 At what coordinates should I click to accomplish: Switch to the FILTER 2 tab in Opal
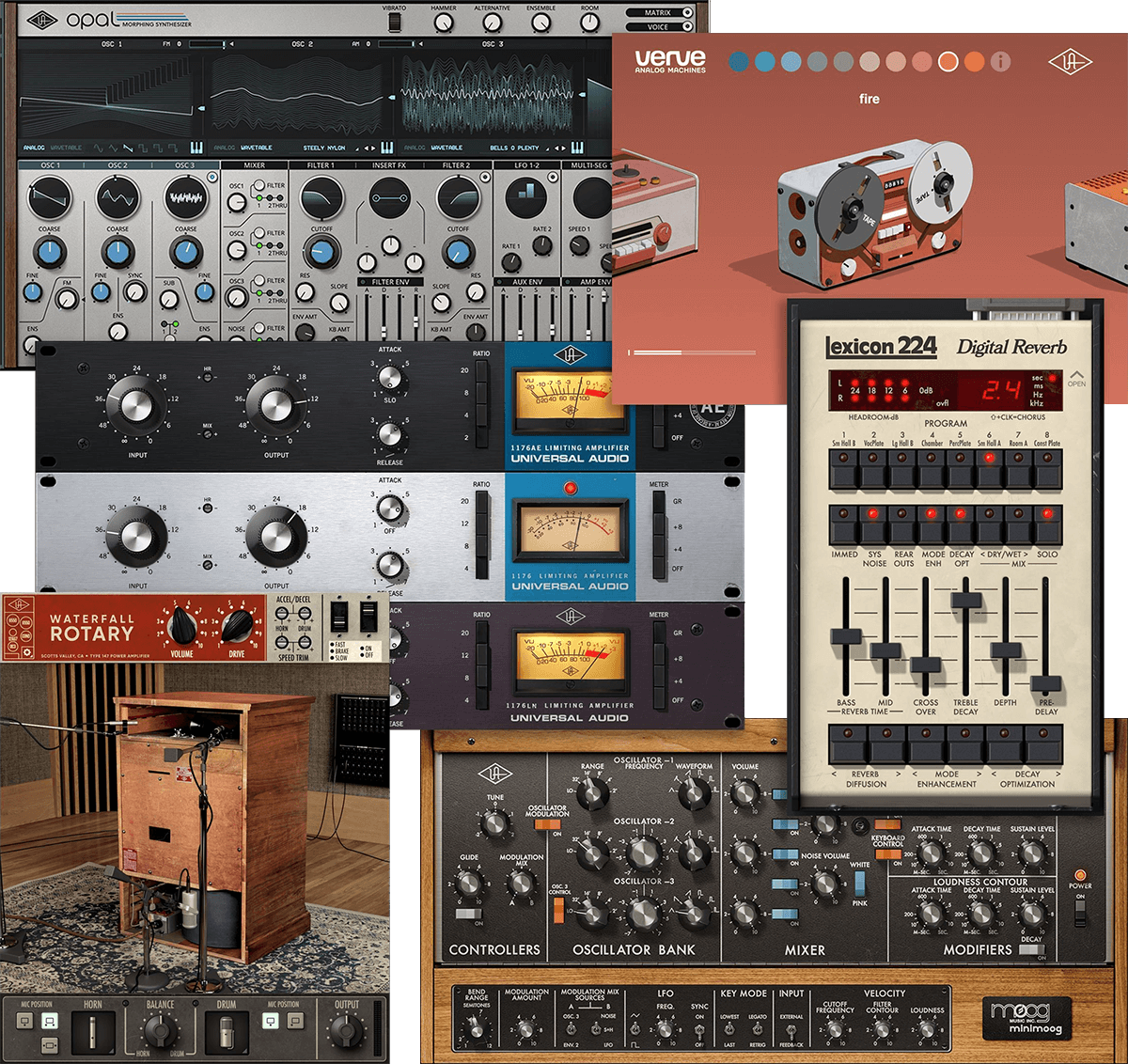tap(456, 165)
